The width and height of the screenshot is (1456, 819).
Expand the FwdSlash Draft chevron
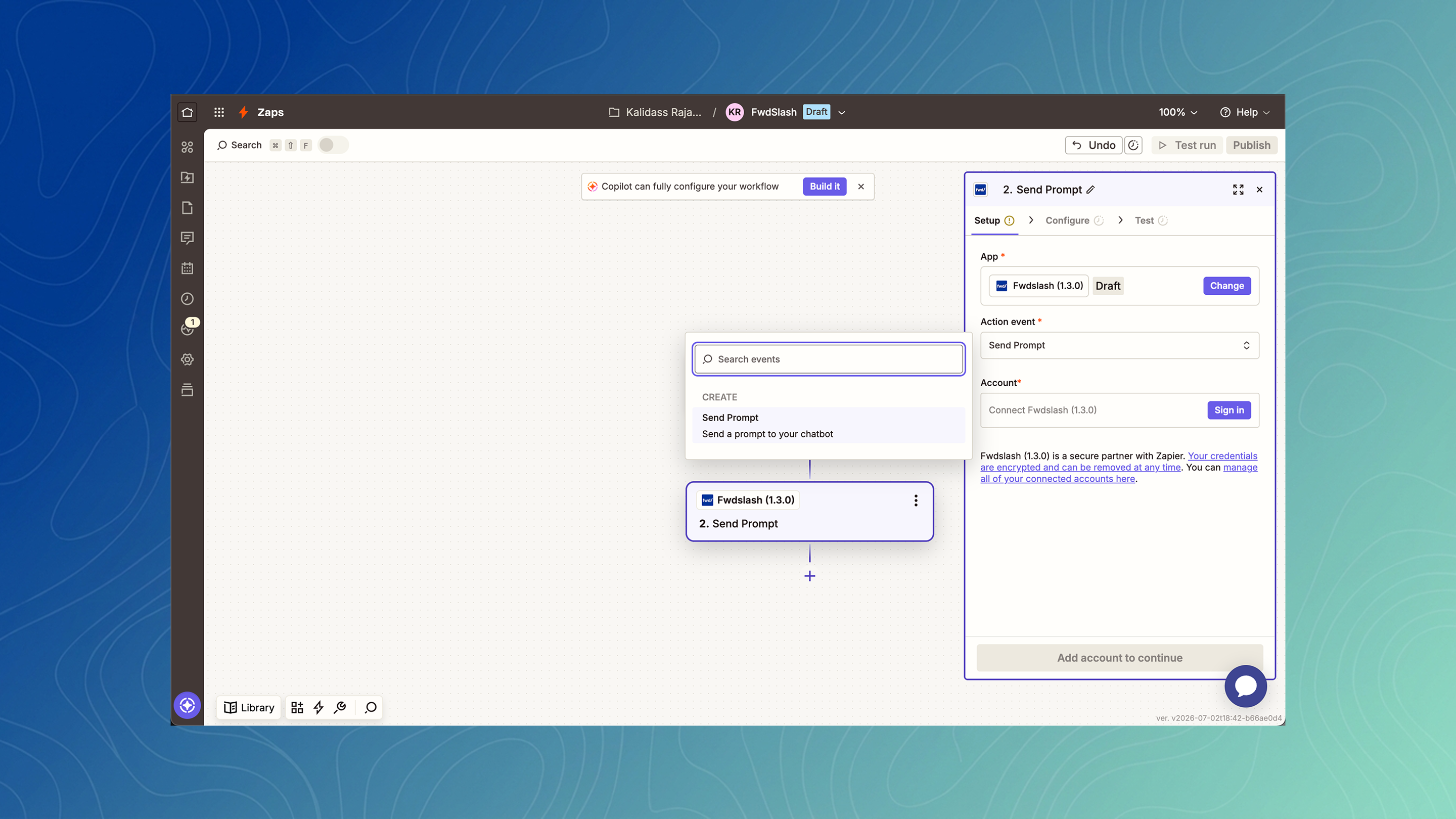[842, 112]
